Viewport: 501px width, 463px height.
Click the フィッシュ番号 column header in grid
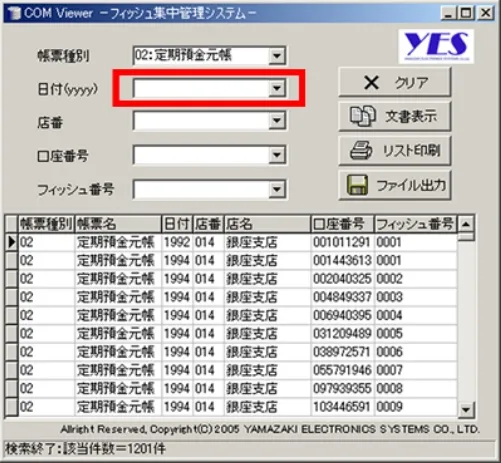coord(415,224)
